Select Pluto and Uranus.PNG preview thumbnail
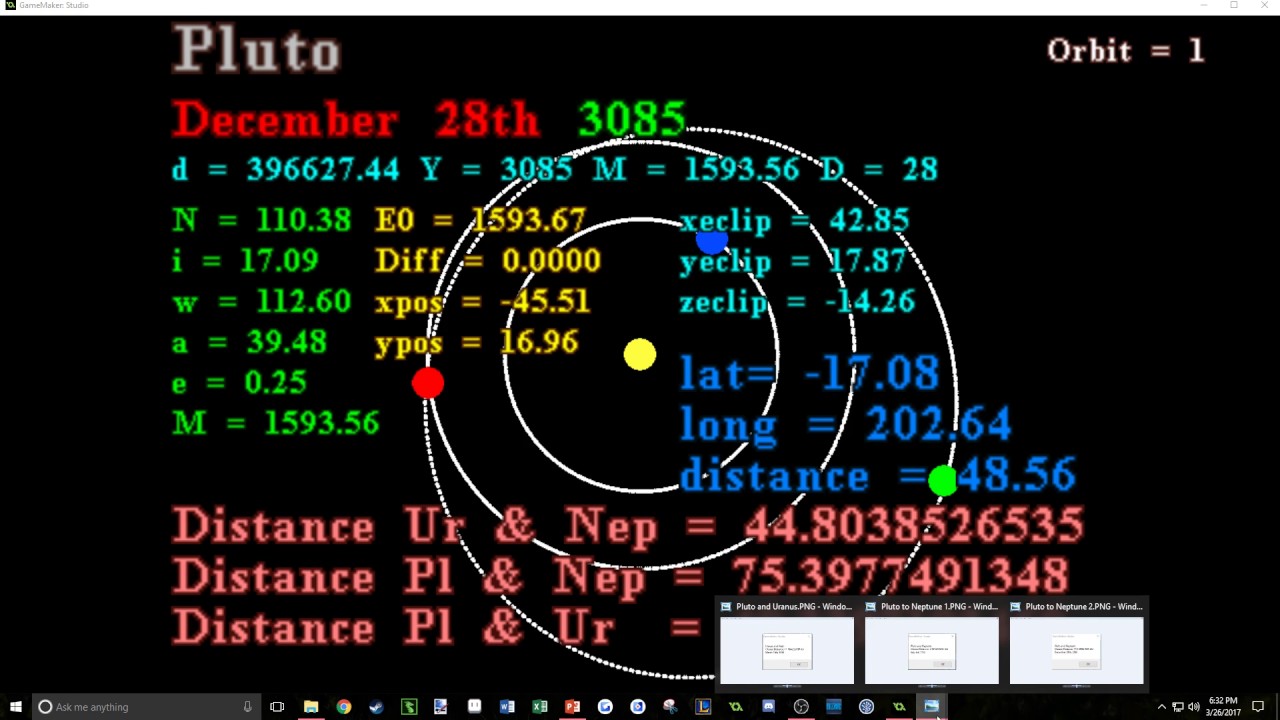This screenshot has height=720, width=1280. [787, 651]
